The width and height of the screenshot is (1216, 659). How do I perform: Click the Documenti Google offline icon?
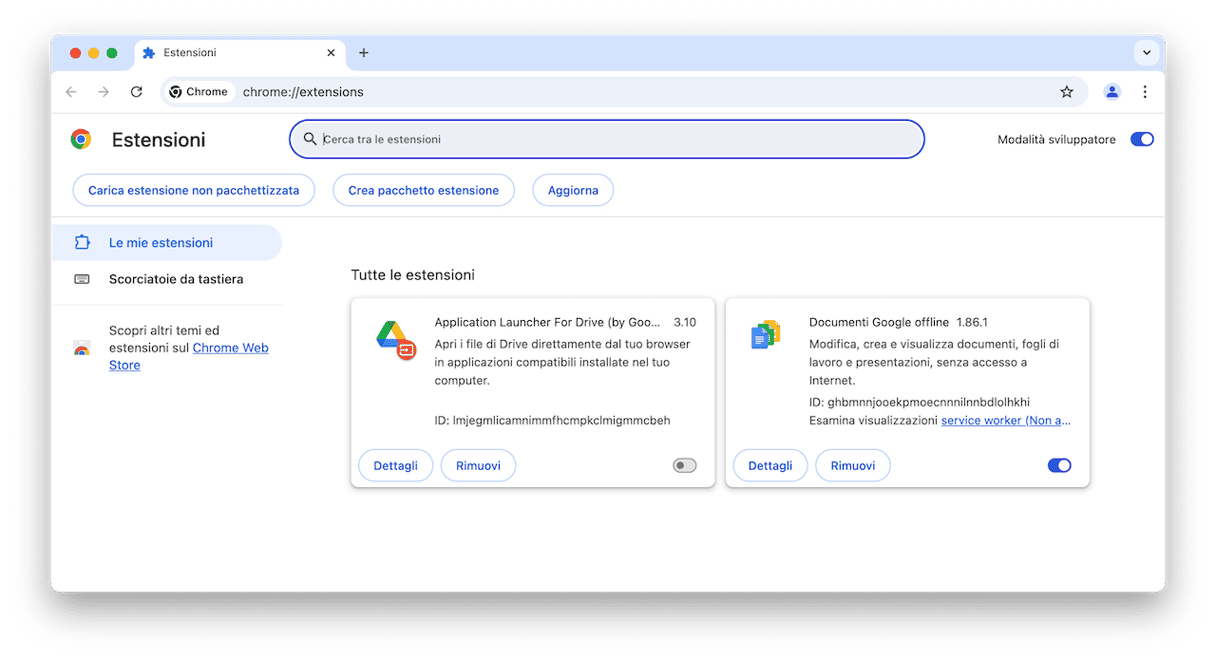765,334
